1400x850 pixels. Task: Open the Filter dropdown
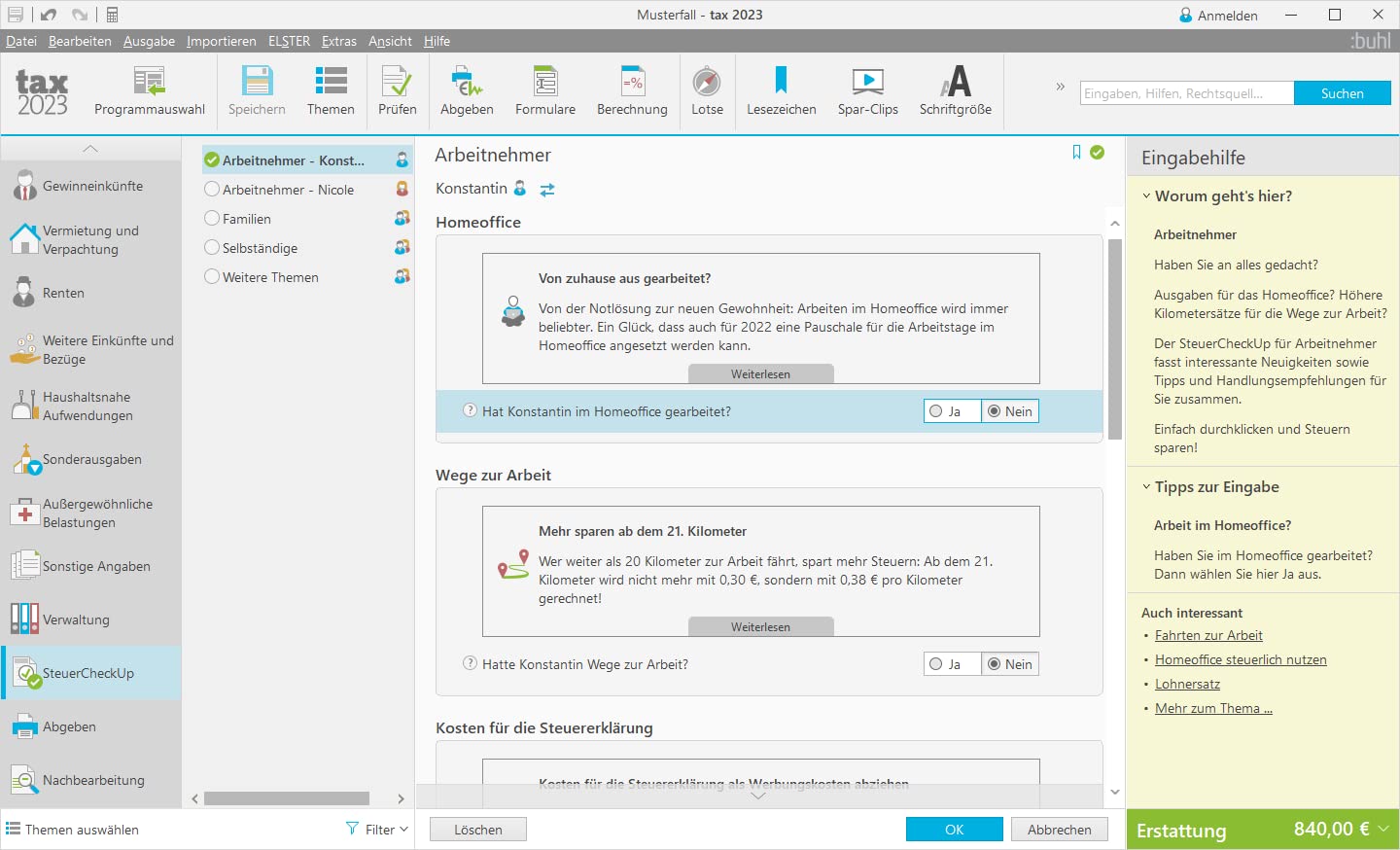377,830
